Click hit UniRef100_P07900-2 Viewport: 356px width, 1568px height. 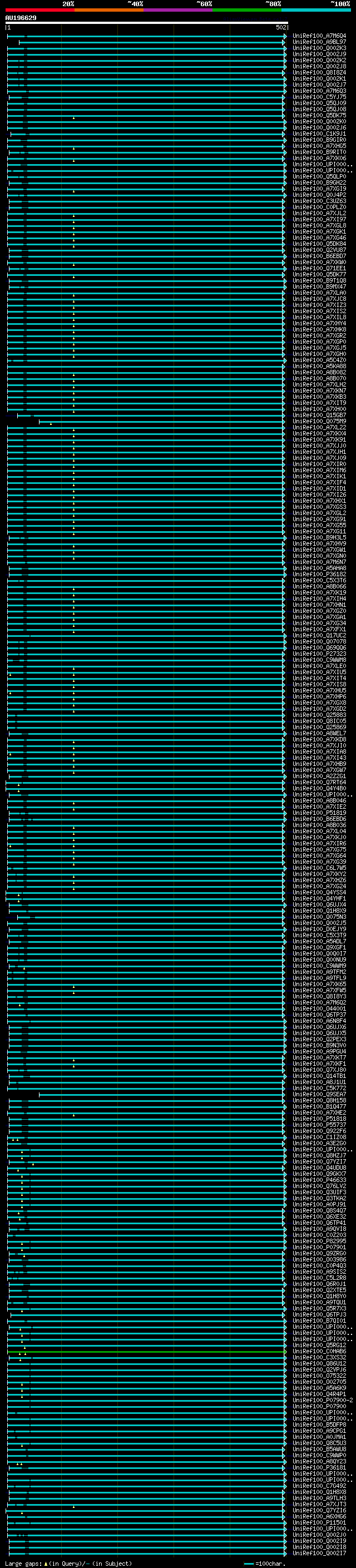point(323,1399)
